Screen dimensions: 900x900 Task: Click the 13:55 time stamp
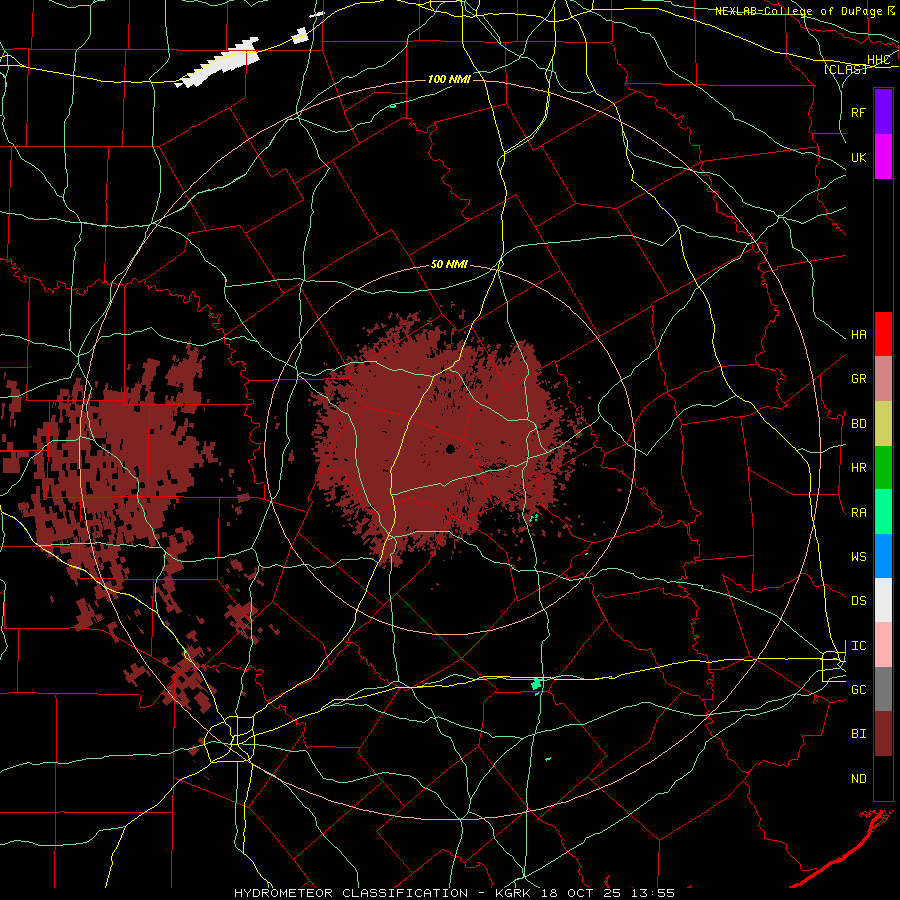(x=654, y=893)
